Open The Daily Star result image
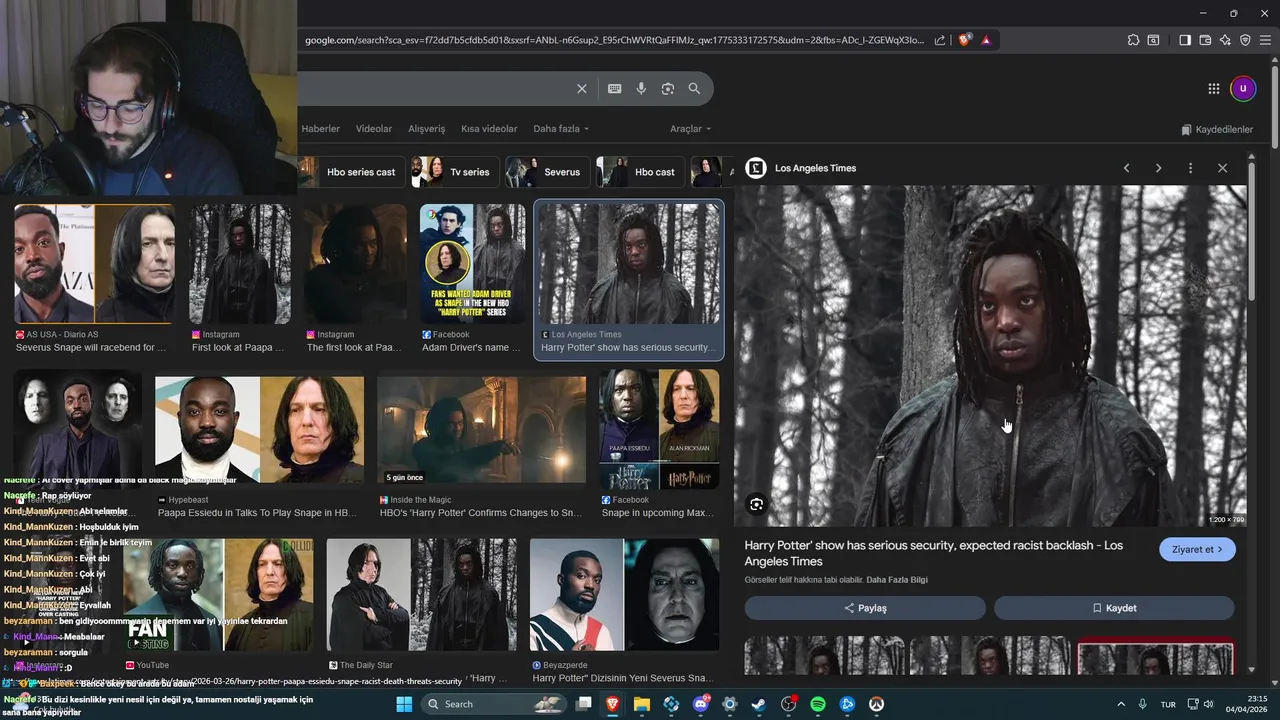This screenshot has width=1280, height=720. pos(421,595)
